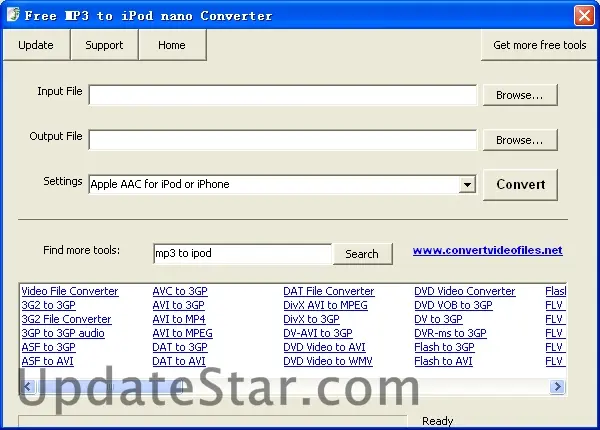The image size is (600, 430).
Task: Open the ASF to 3GP link
Action: [x=49, y=347]
